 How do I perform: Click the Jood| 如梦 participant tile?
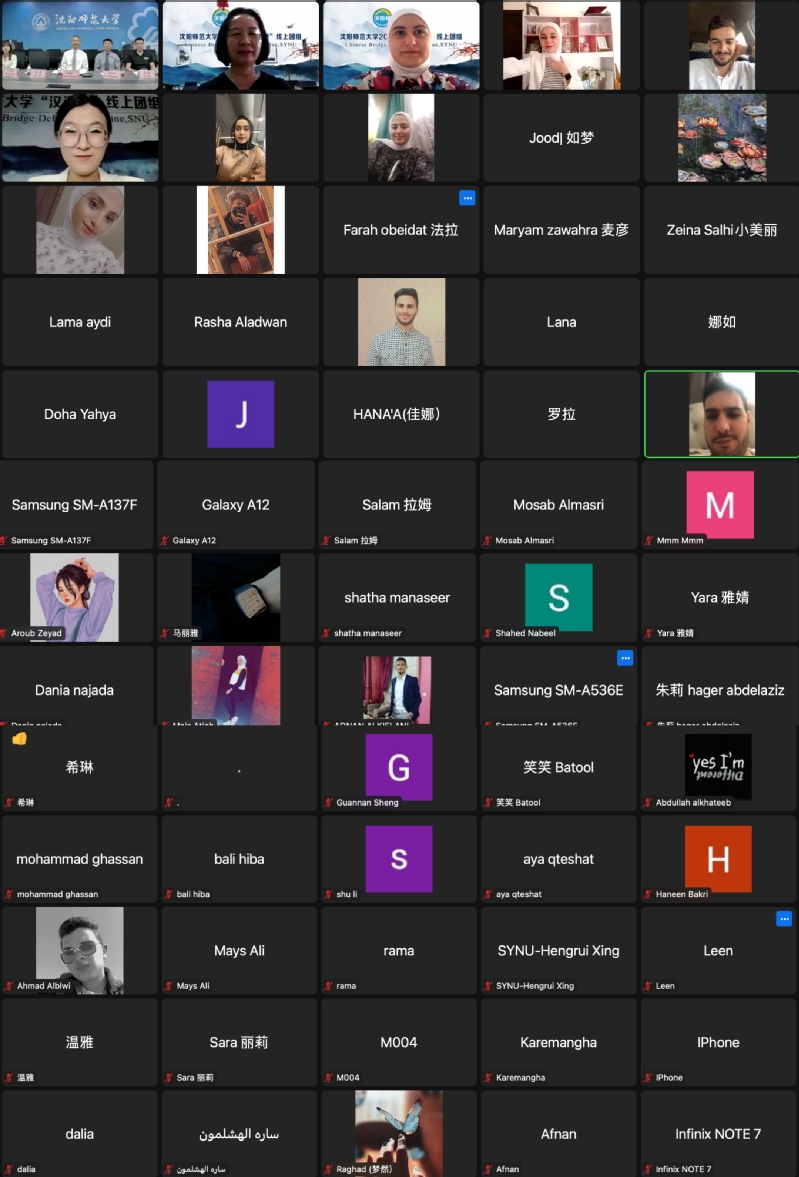point(562,137)
